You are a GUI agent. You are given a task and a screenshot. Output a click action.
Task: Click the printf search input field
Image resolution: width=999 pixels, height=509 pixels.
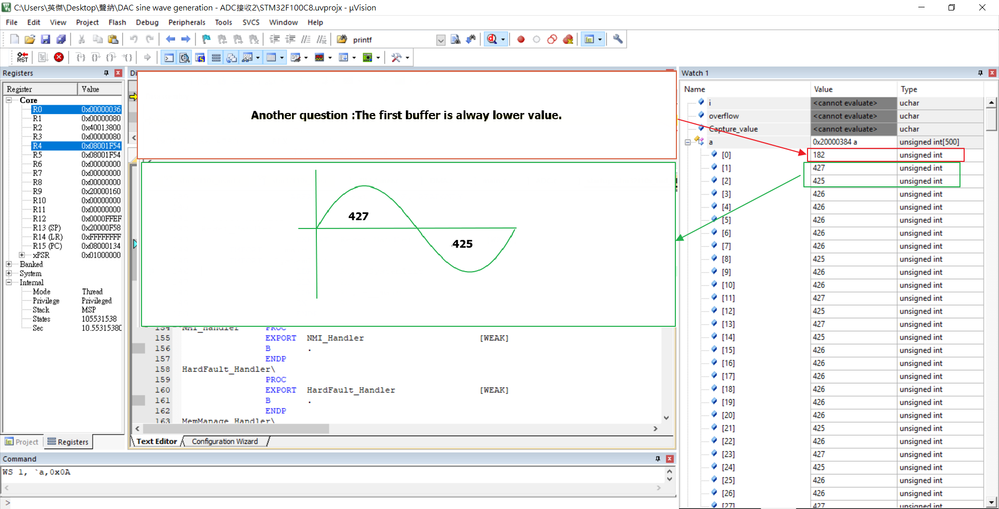pyautogui.click(x=393, y=39)
